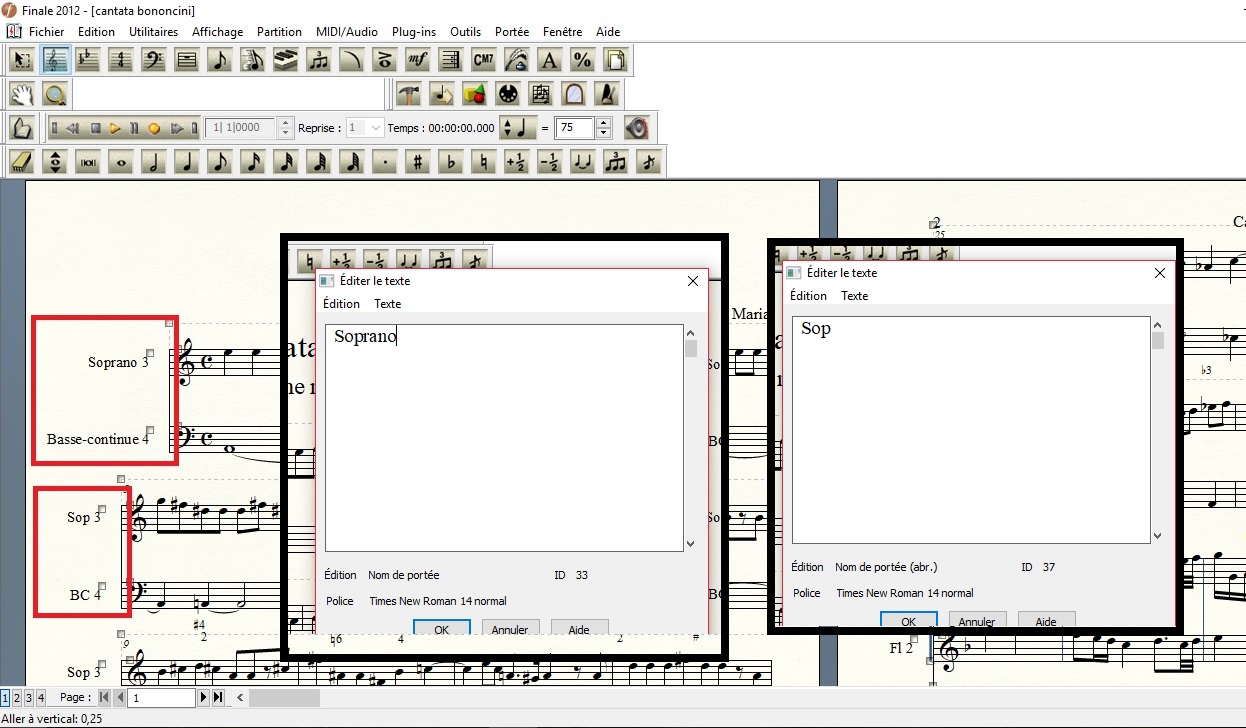Open the Reprise dropdown

click(x=375, y=128)
